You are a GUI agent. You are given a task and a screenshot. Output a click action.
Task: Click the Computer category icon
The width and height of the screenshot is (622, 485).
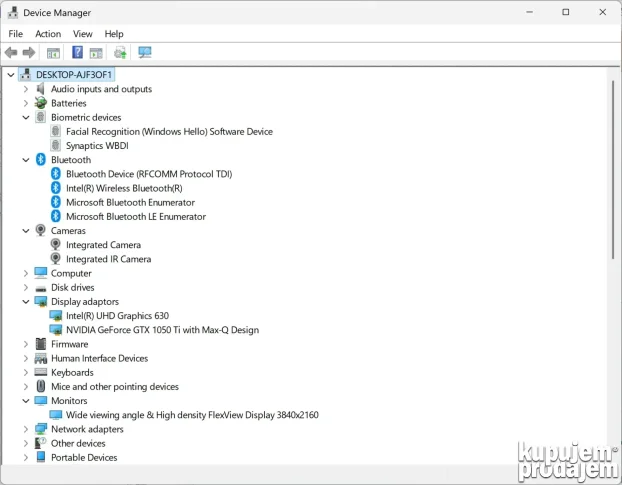click(40, 273)
